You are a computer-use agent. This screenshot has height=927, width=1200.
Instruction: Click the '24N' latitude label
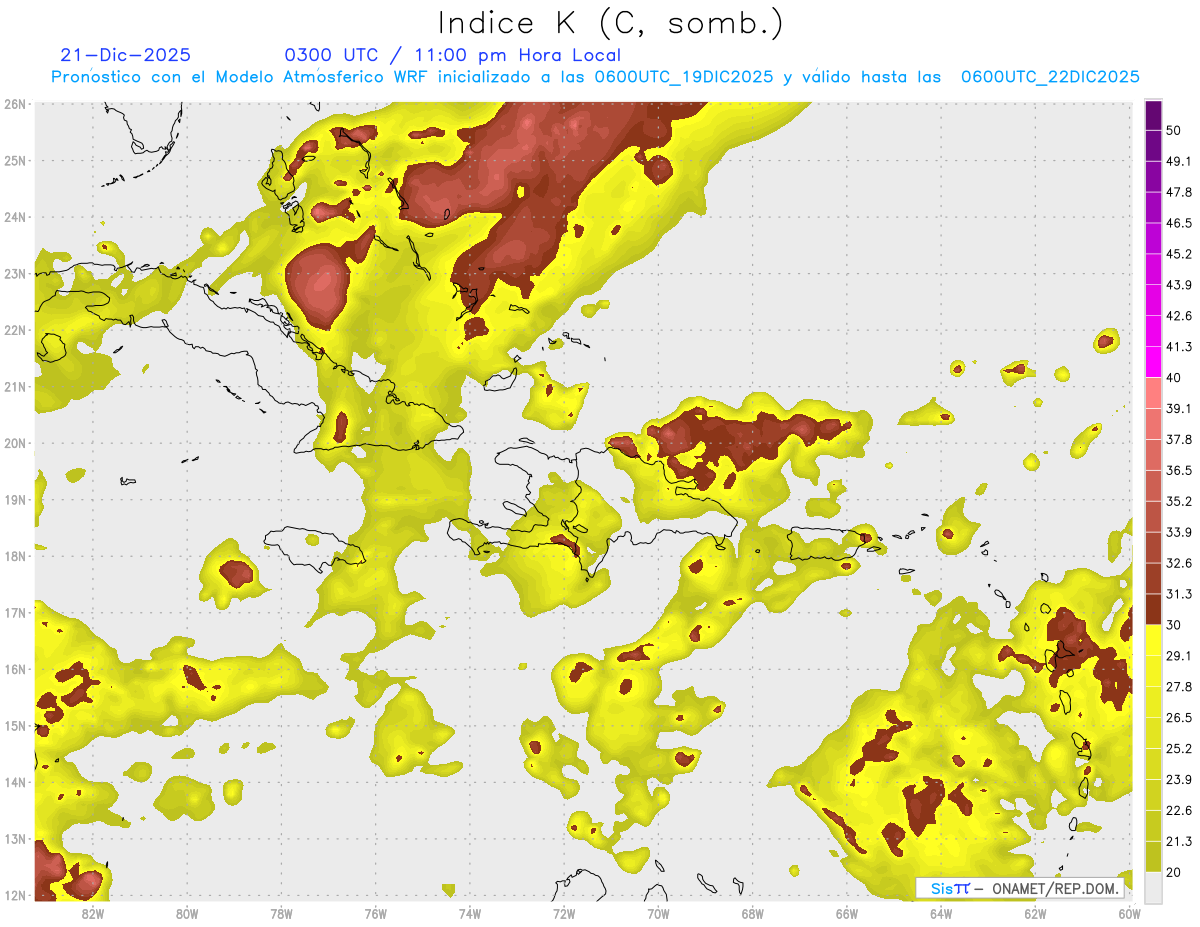15,217
